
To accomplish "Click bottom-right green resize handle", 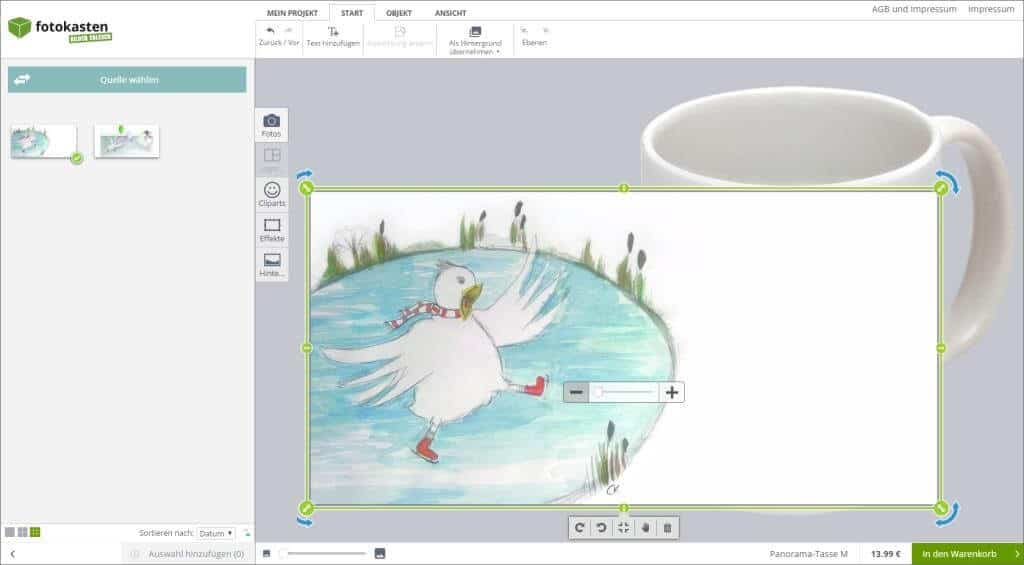I will (941, 508).
